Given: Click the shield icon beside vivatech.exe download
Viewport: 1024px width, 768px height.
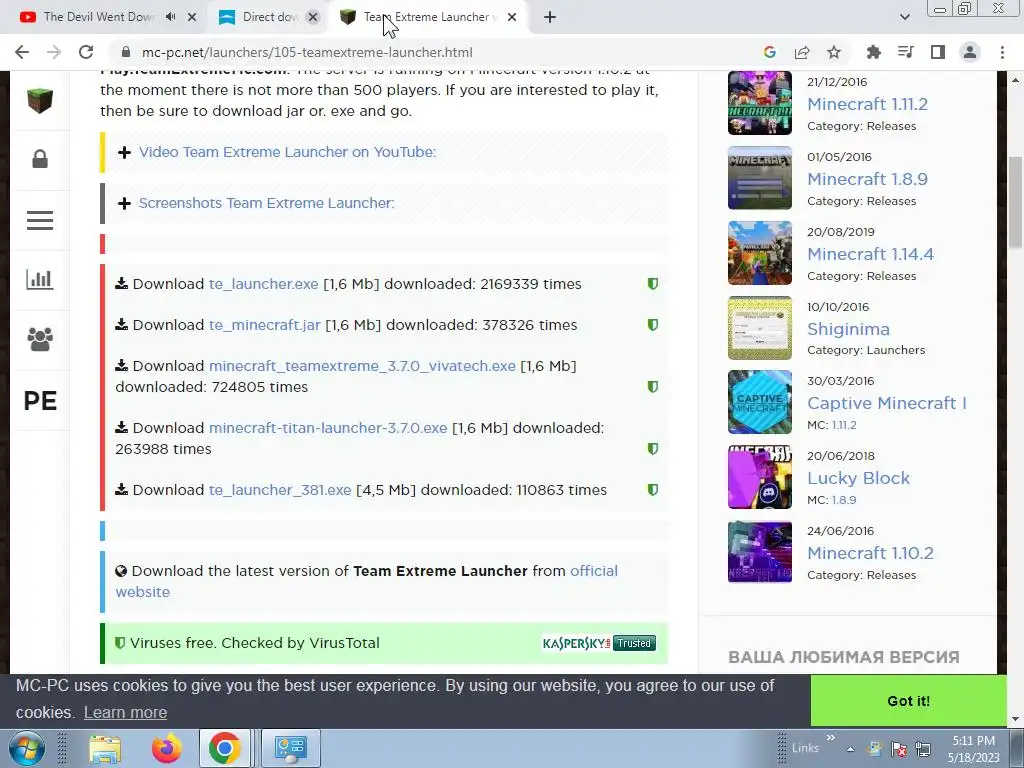Looking at the screenshot, I should click(652, 387).
